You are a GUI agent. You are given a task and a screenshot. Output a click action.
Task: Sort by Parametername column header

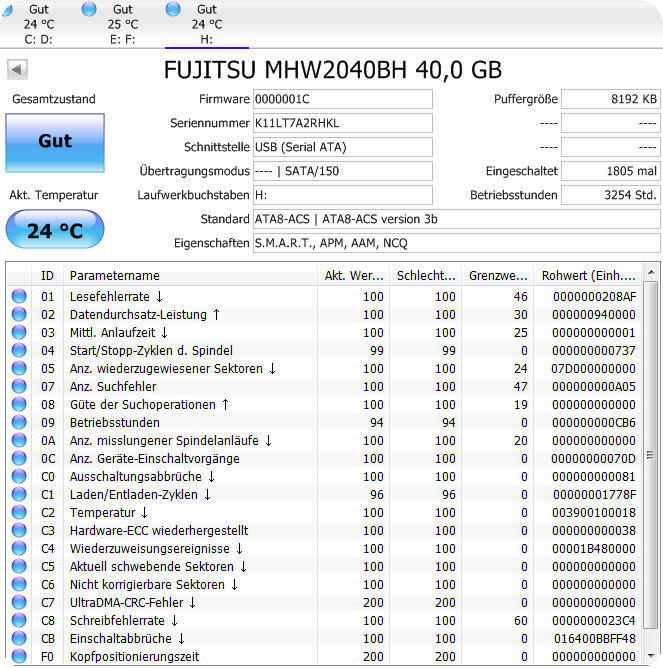[190, 275]
